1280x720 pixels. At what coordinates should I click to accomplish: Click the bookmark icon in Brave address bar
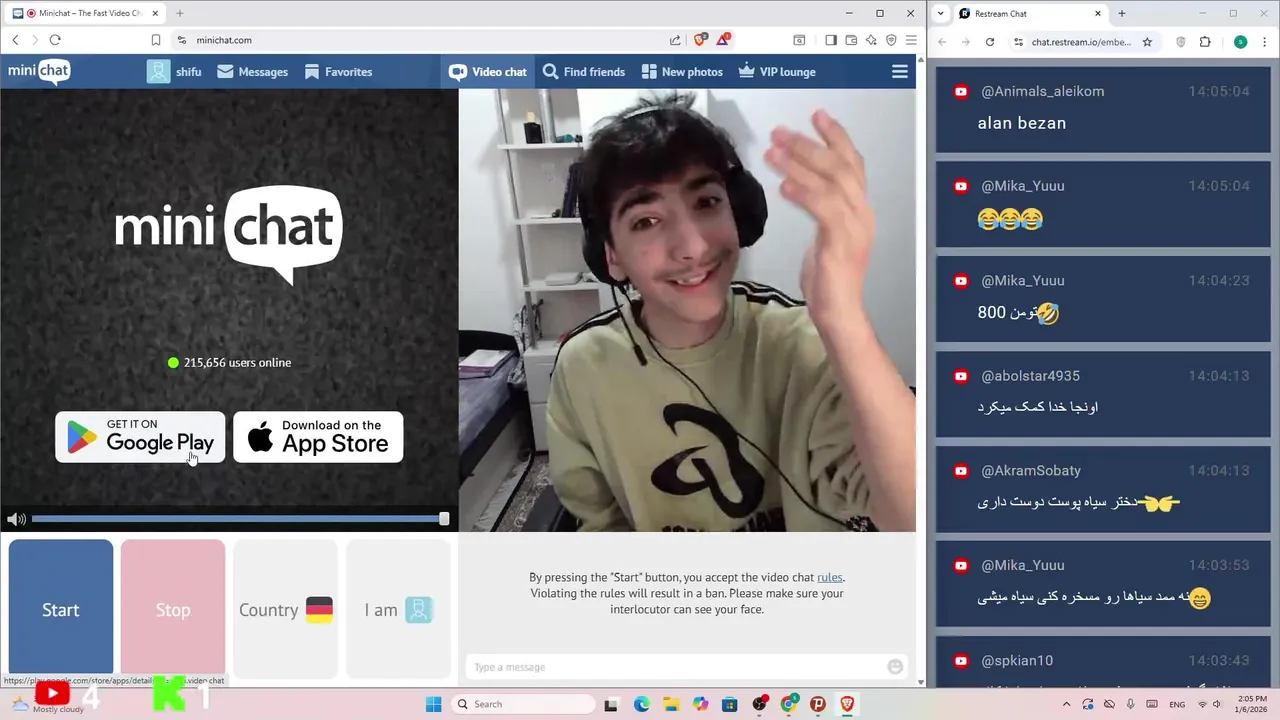(x=156, y=40)
